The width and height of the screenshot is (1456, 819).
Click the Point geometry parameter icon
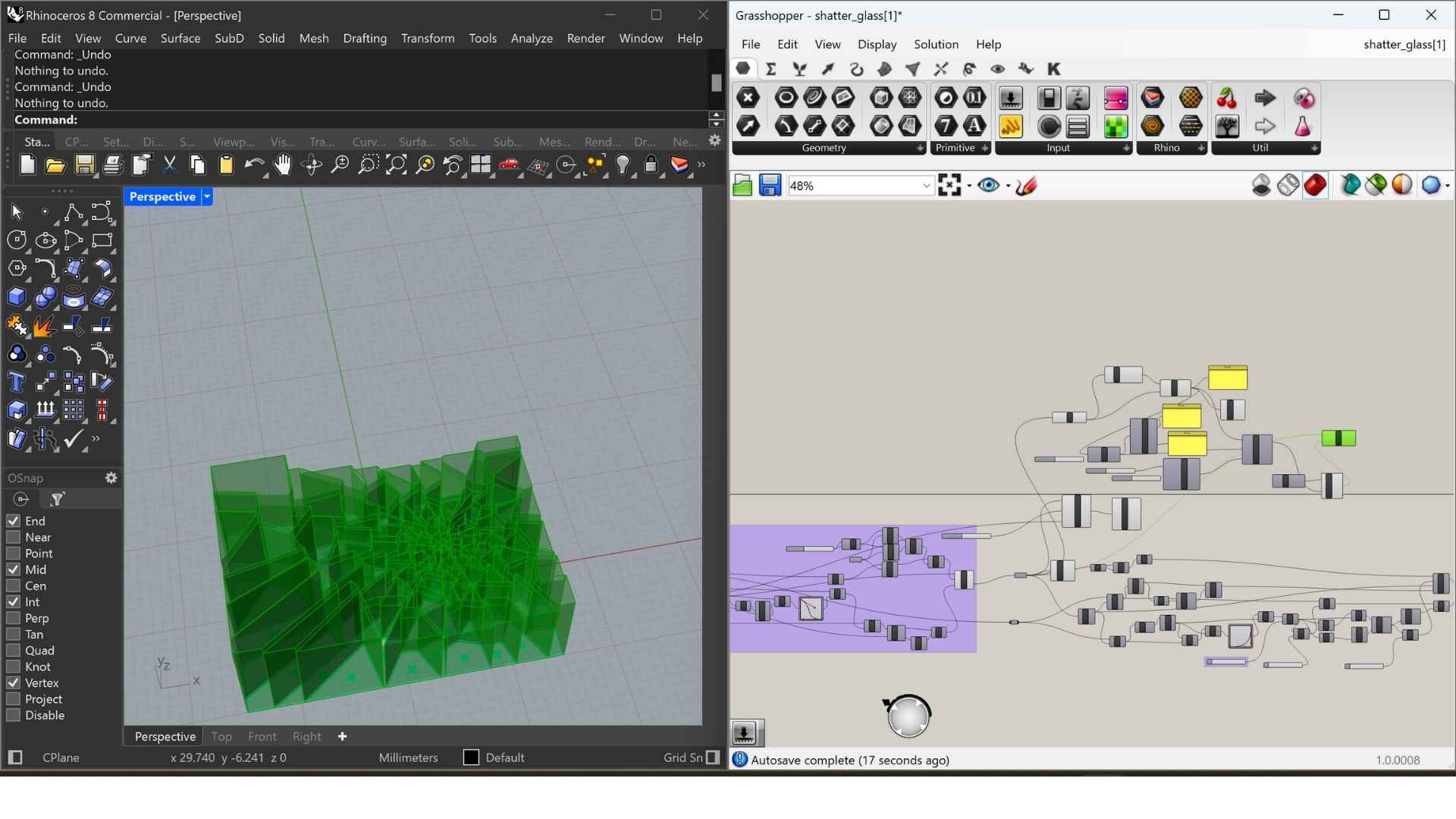pos(748,98)
